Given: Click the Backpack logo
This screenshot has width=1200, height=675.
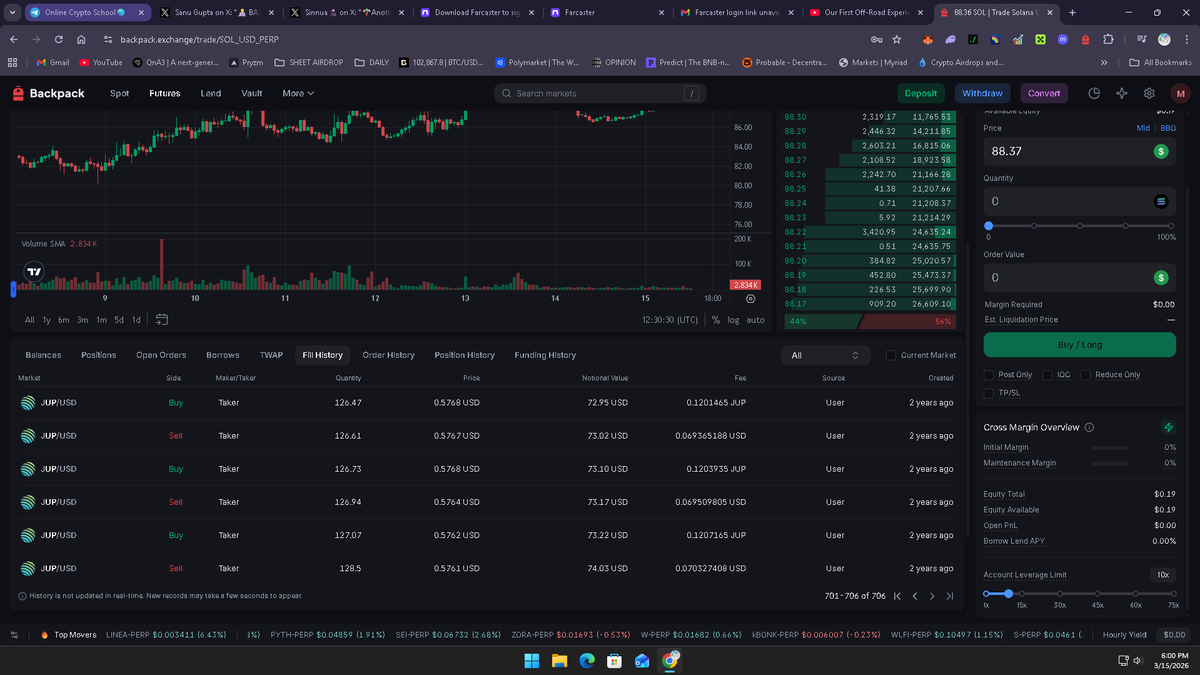Looking at the screenshot, I should (x=49, y=93).
